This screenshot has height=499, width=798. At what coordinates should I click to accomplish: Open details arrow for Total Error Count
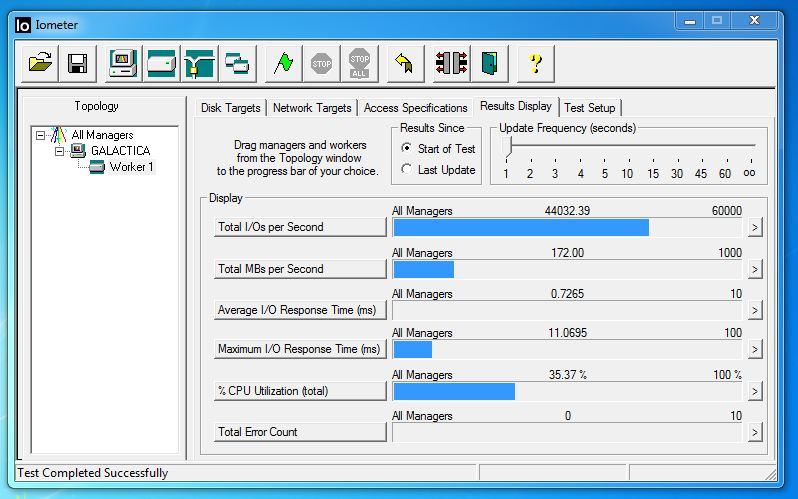[755, 432]
